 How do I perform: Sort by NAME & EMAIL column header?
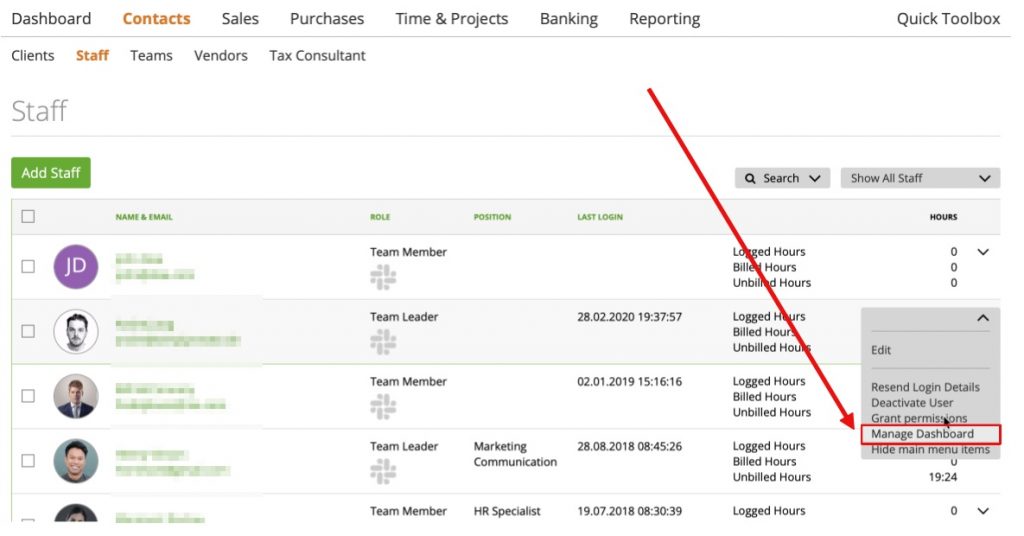(144, 217)
